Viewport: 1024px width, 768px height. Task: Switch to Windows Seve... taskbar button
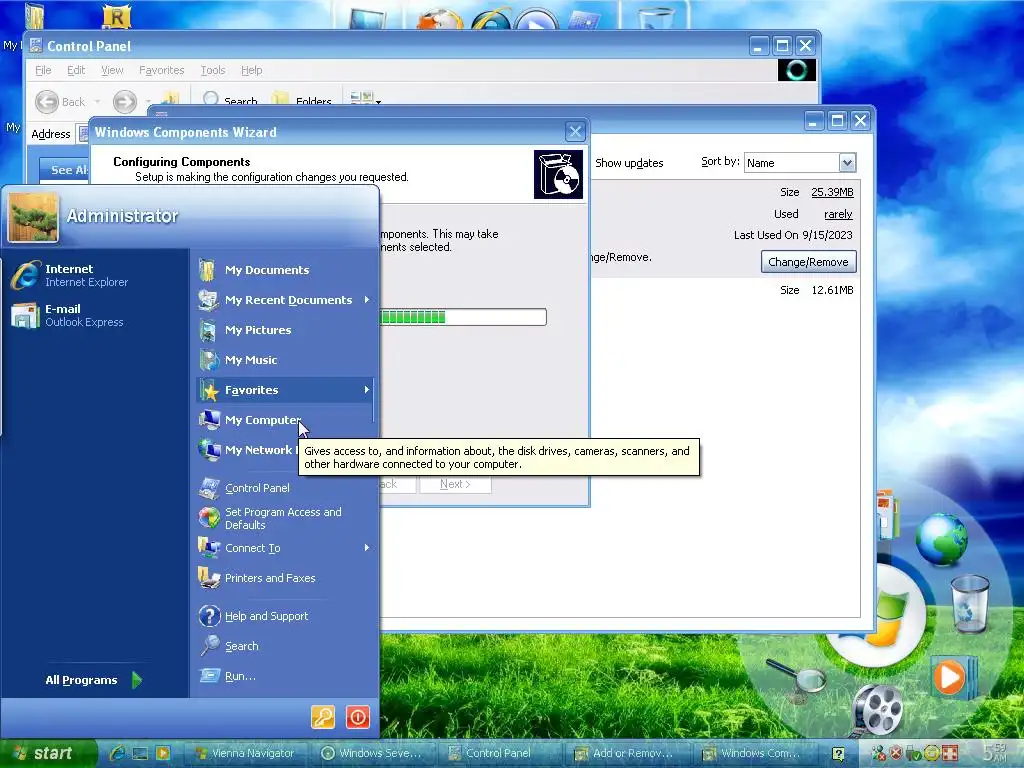[x=372, y=753]
